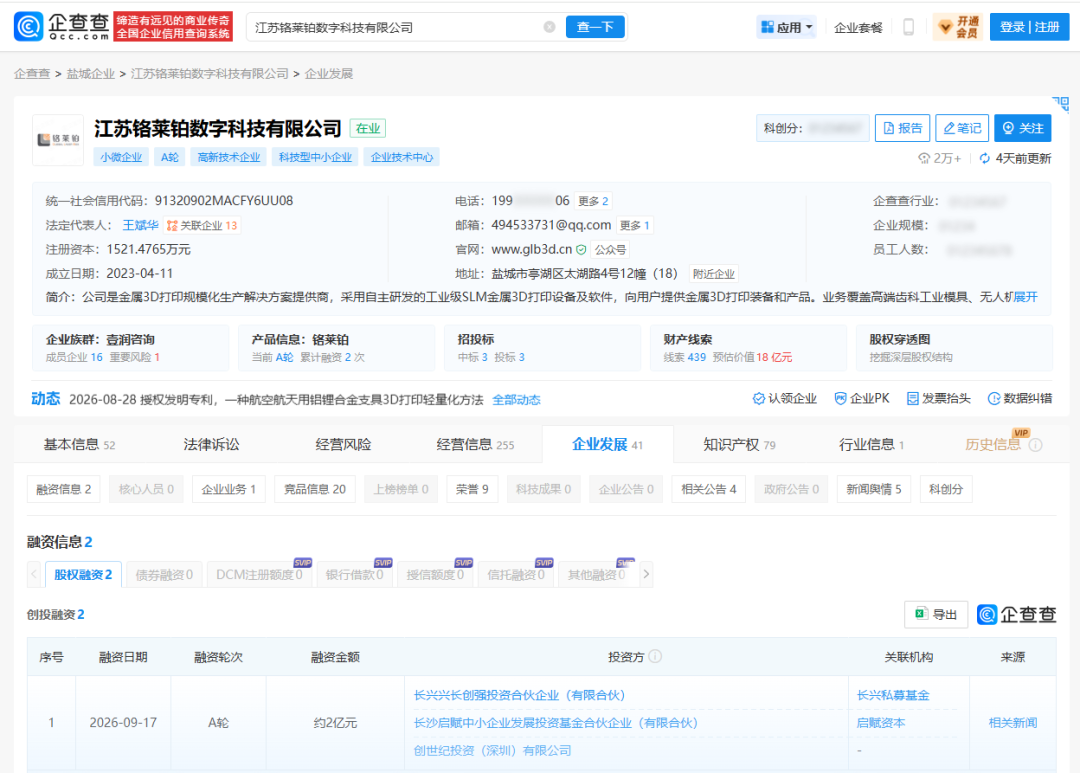Expand 更多 2 phone numbers
Image resolution: width=1080 pixels, height=773 pixels.
click(x=593, y=201)
